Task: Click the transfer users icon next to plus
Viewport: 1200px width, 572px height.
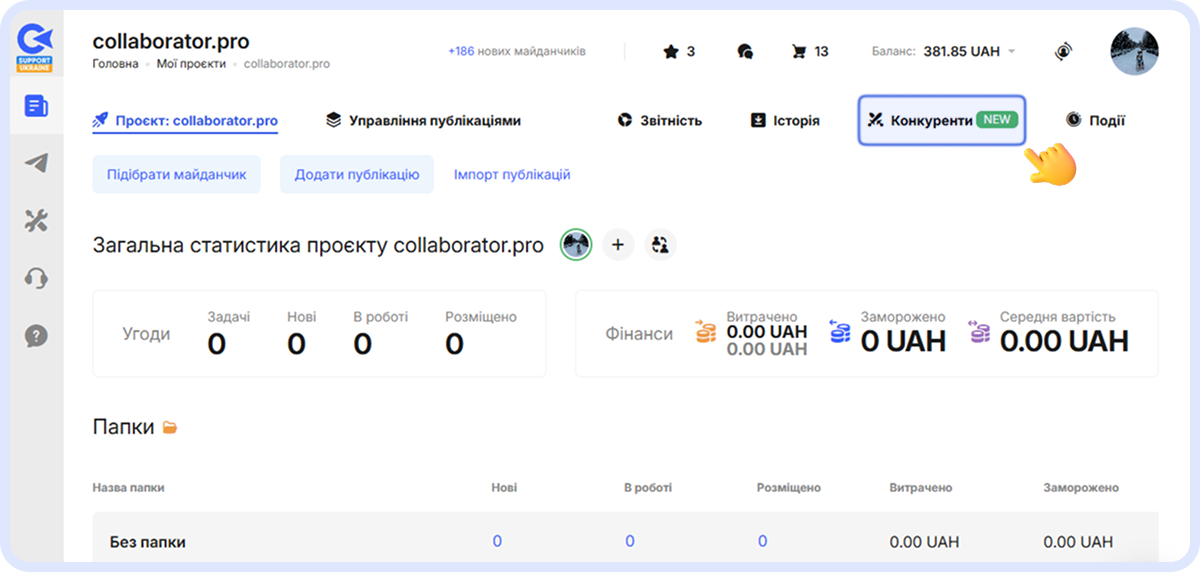Action: [660, 245]
